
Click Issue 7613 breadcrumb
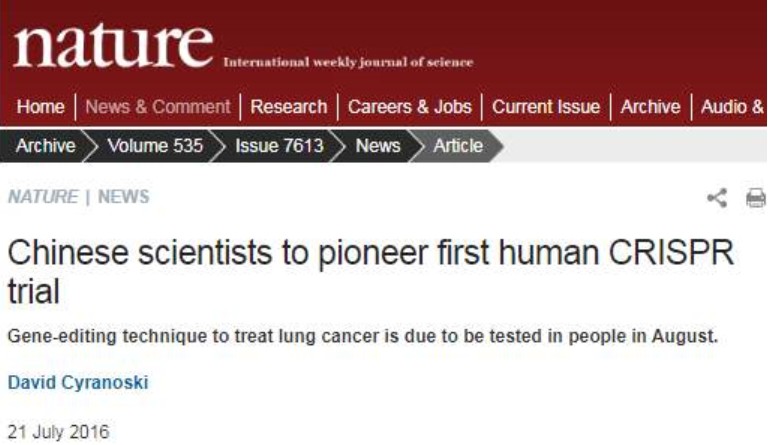tap(280, 146)
